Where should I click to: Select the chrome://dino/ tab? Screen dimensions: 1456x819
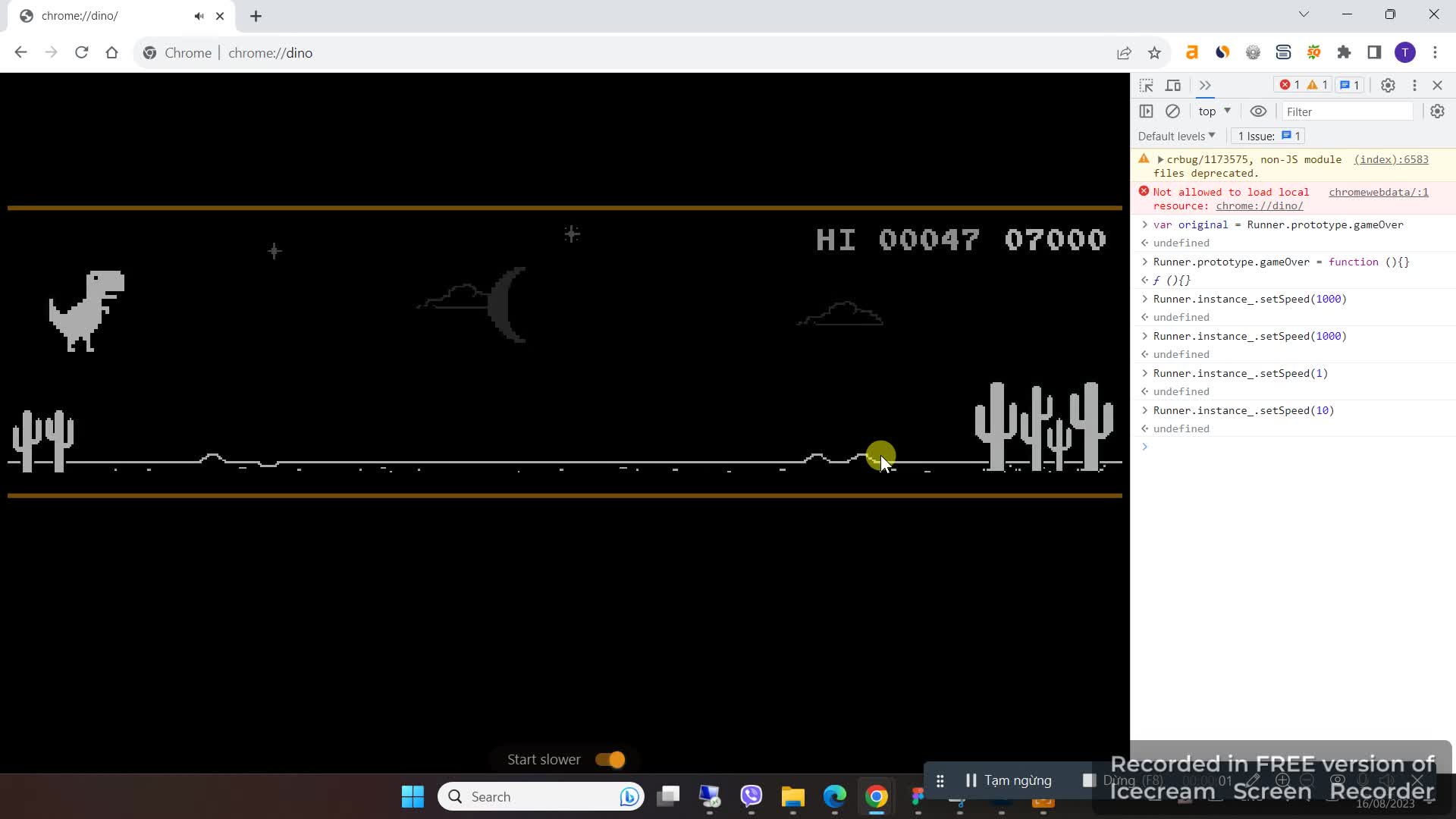pos(121,16)
